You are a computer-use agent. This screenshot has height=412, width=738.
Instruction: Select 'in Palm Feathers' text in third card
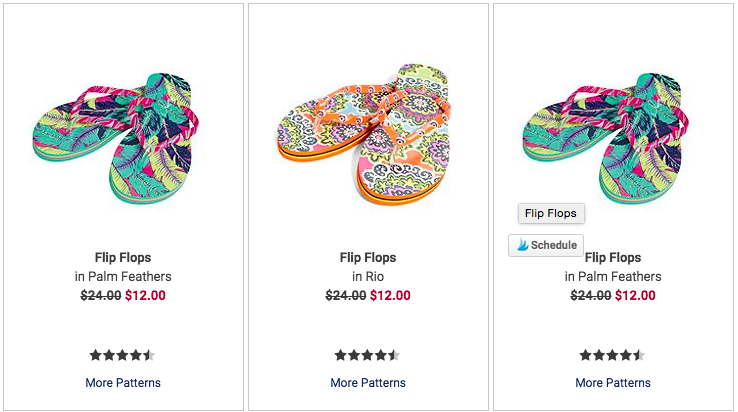tap(613, 276)
